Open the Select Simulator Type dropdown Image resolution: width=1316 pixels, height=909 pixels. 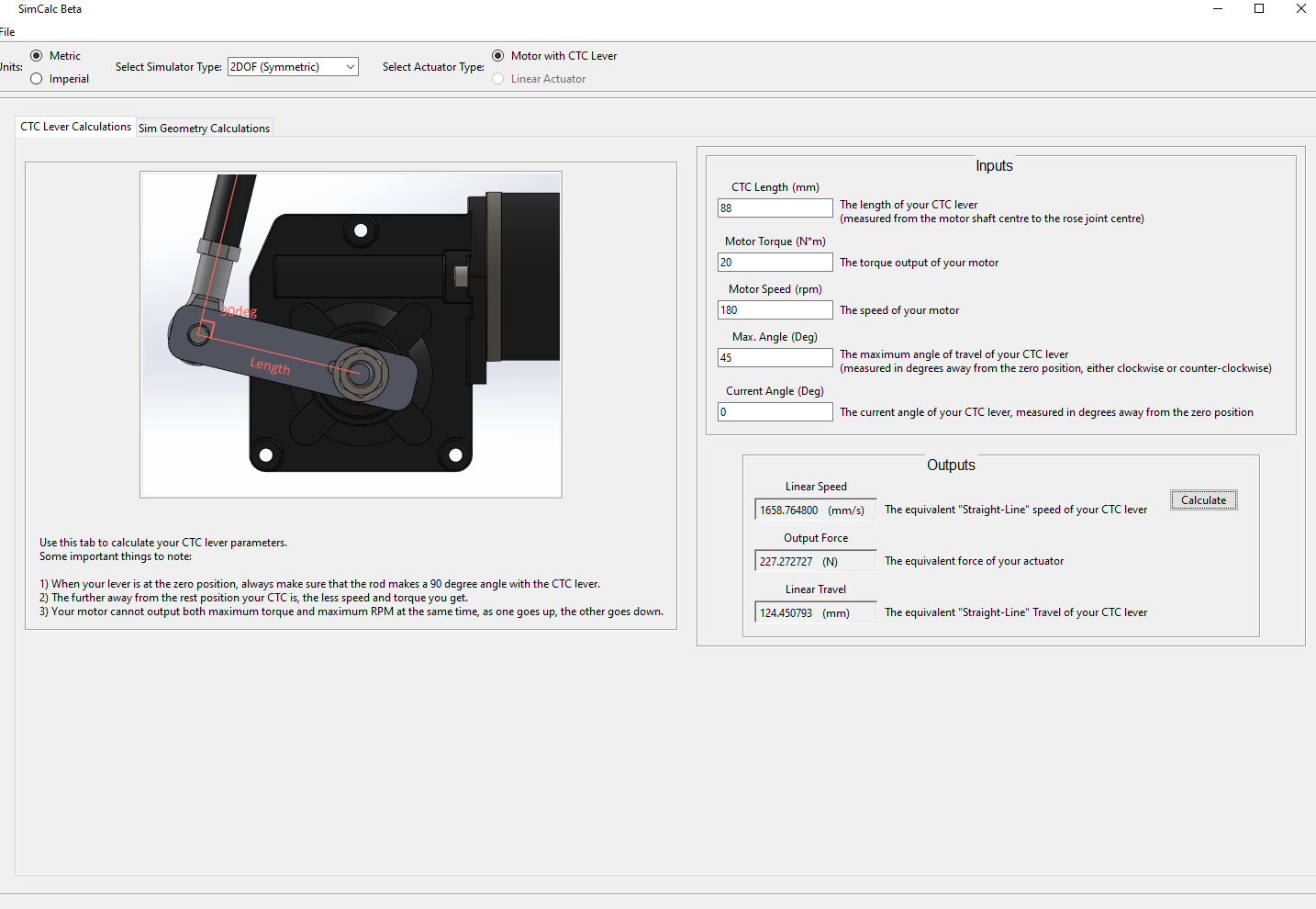tap(293, 67)
